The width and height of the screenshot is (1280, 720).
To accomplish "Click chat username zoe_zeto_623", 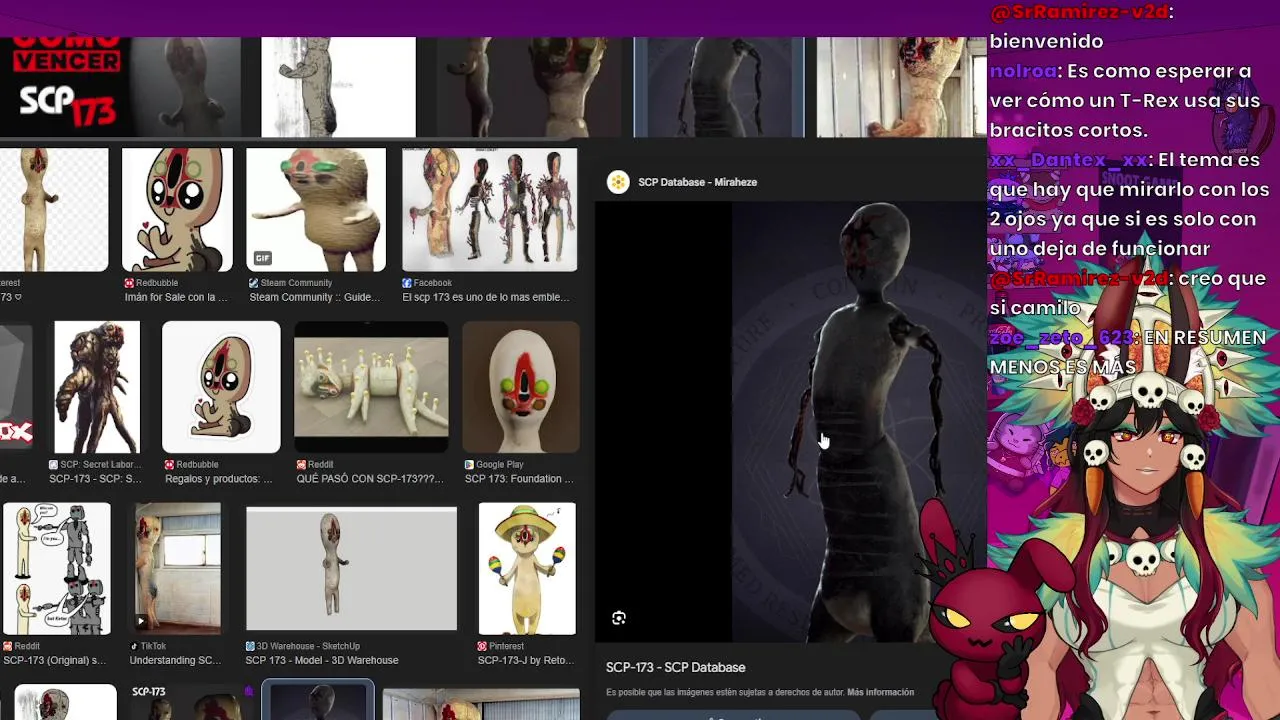I will click(x=1061, y=338).
